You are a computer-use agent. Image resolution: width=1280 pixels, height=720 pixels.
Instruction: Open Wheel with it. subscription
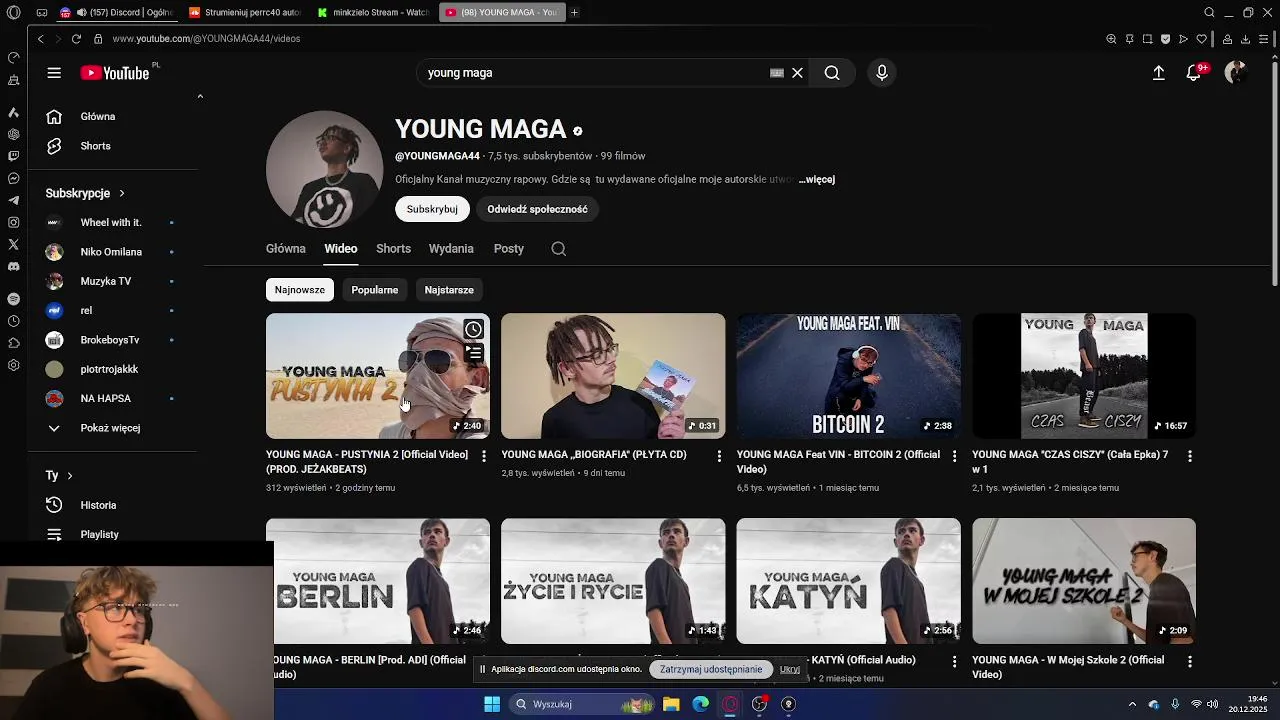point(110,222)
